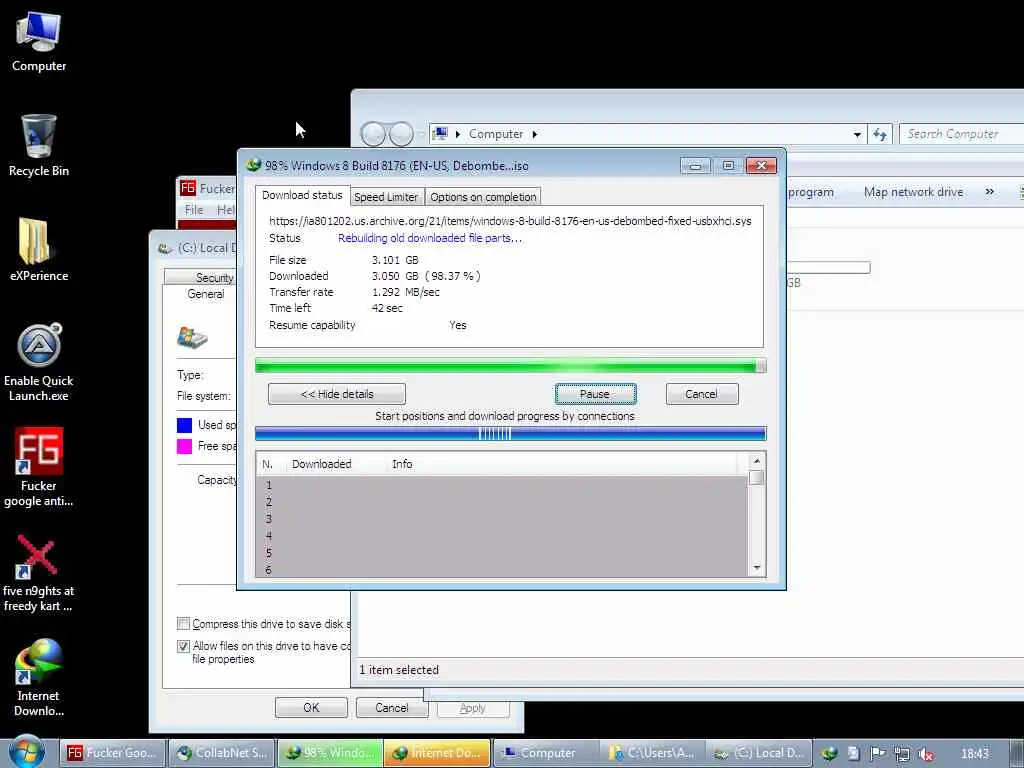Click the network tray icon
The image size is (1024, 768).
tap(902, 754)
